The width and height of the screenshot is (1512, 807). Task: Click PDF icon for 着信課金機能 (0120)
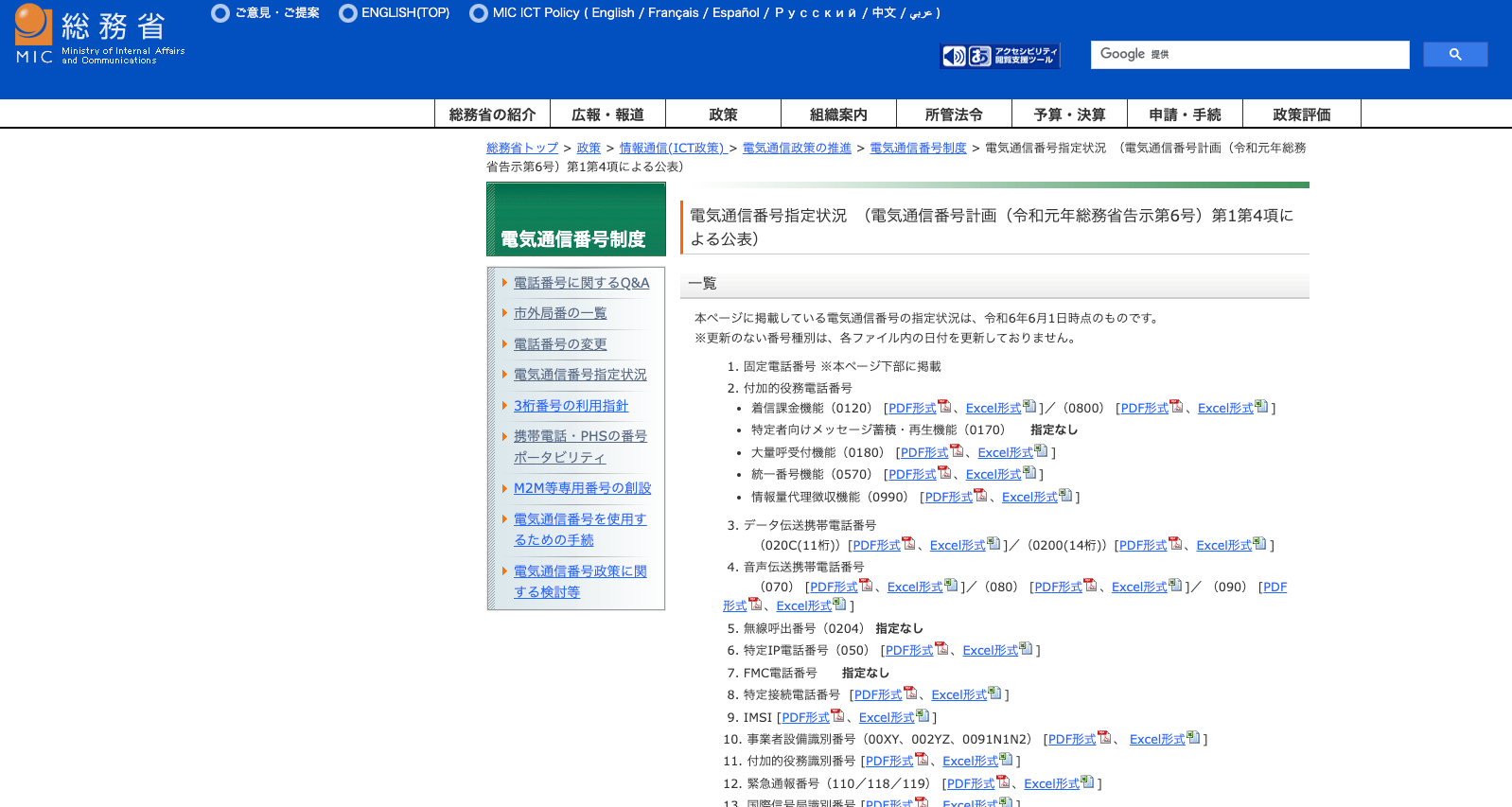click(944, 406)
